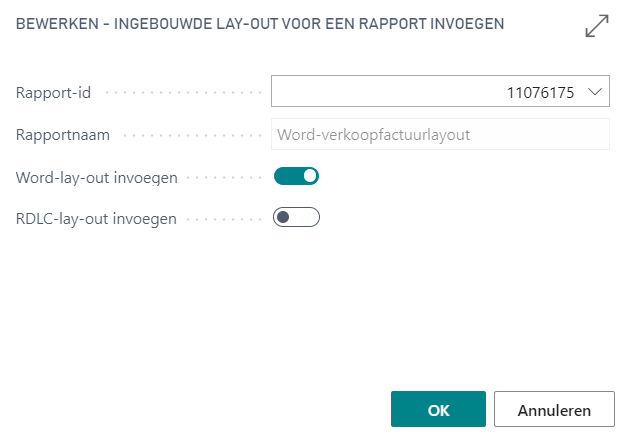Select the Rapportnaam text field

(x=440, y=135)
